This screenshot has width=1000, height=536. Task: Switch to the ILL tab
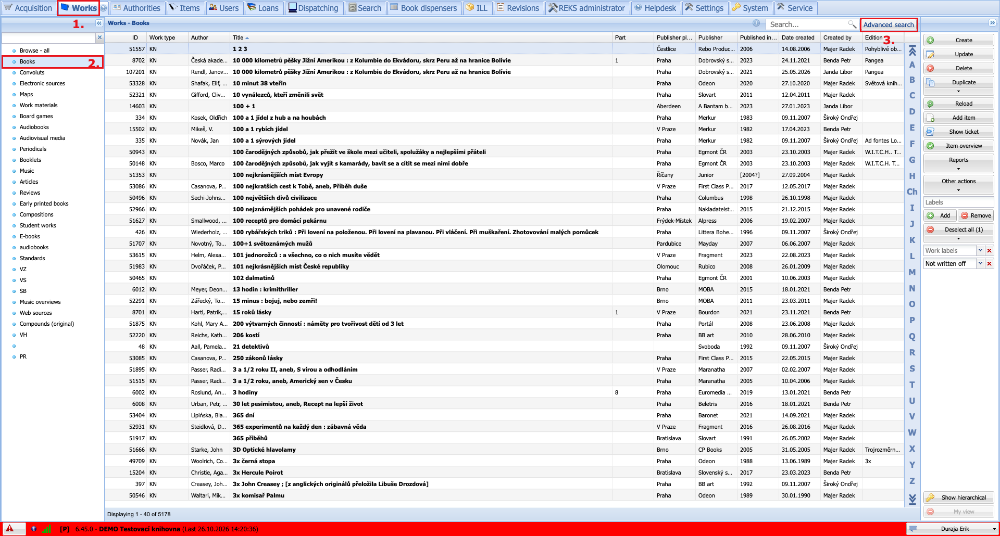[x=477, y=8]
